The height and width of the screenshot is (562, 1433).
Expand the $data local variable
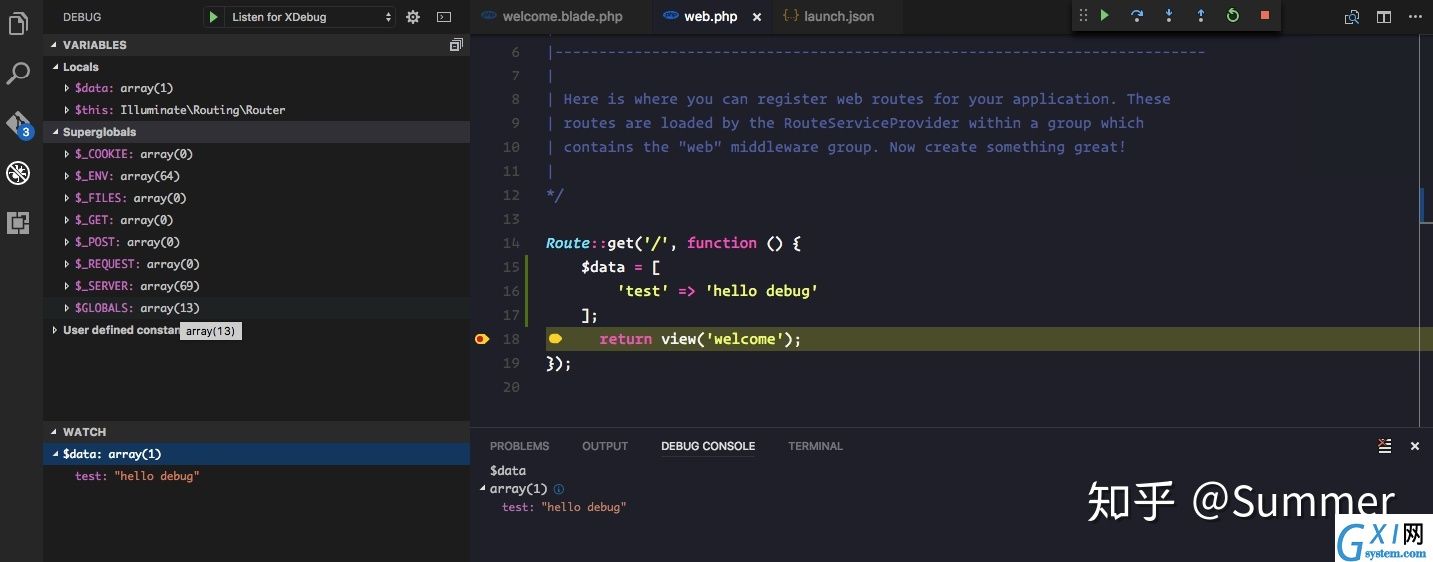(67, 89)
